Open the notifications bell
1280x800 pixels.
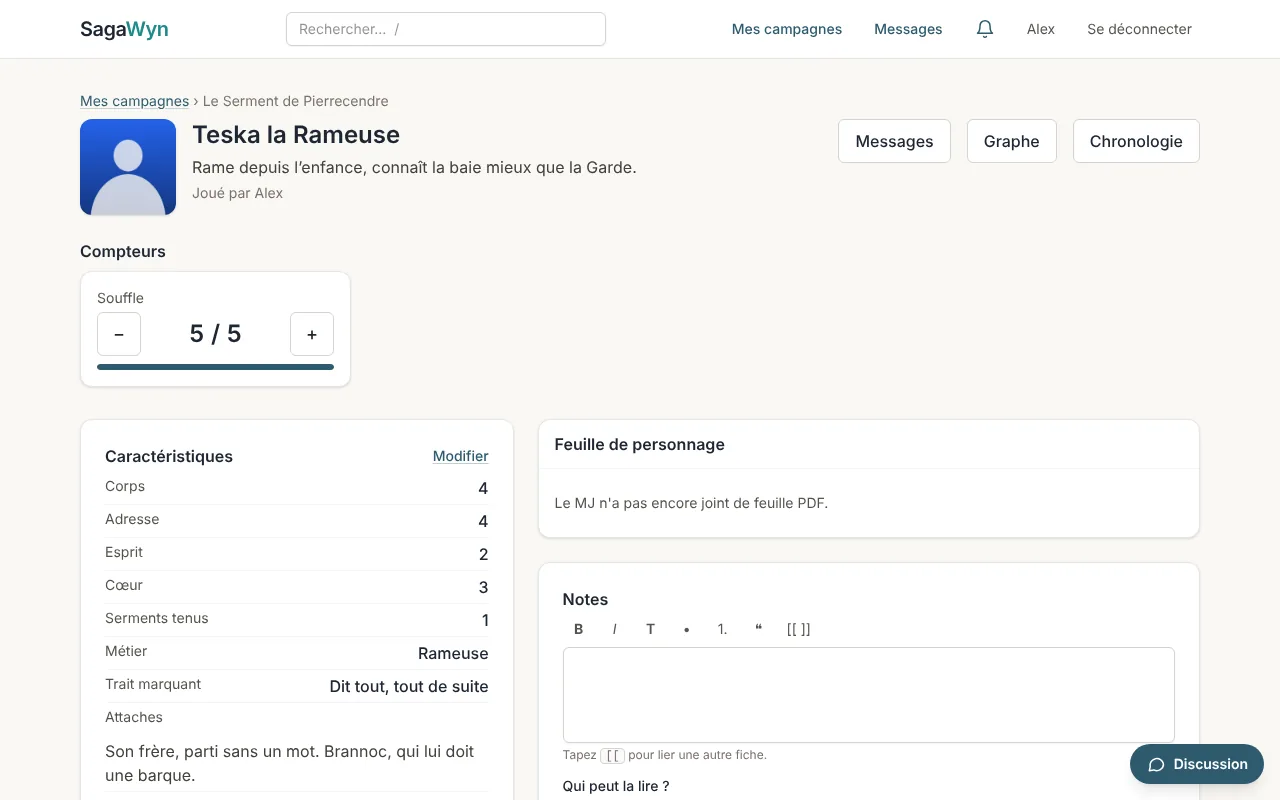985,29
